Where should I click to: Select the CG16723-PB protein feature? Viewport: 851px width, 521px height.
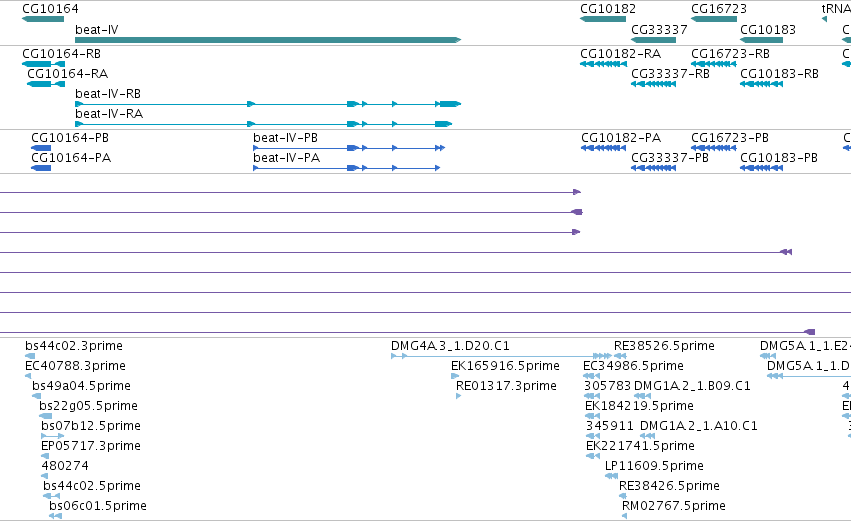click(714, 148)
